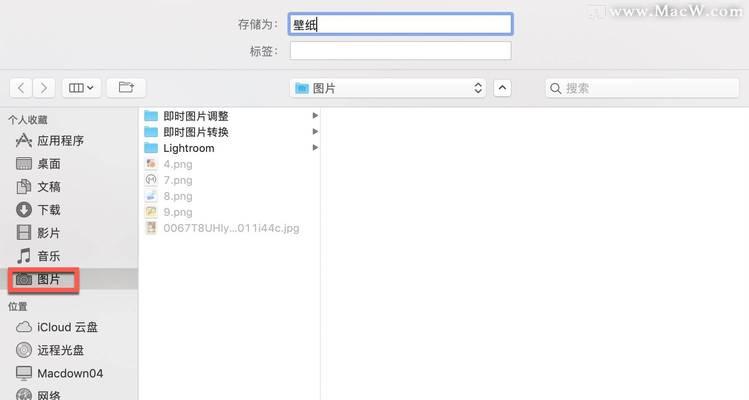Image resolution: width=749 pixels, height=400 pixels.
Task: Select 图片 in the sidebar
Action: 69,279
